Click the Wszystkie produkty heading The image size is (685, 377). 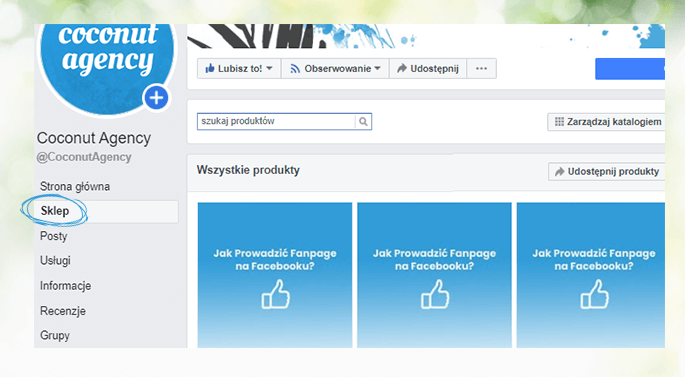point(248,170)
